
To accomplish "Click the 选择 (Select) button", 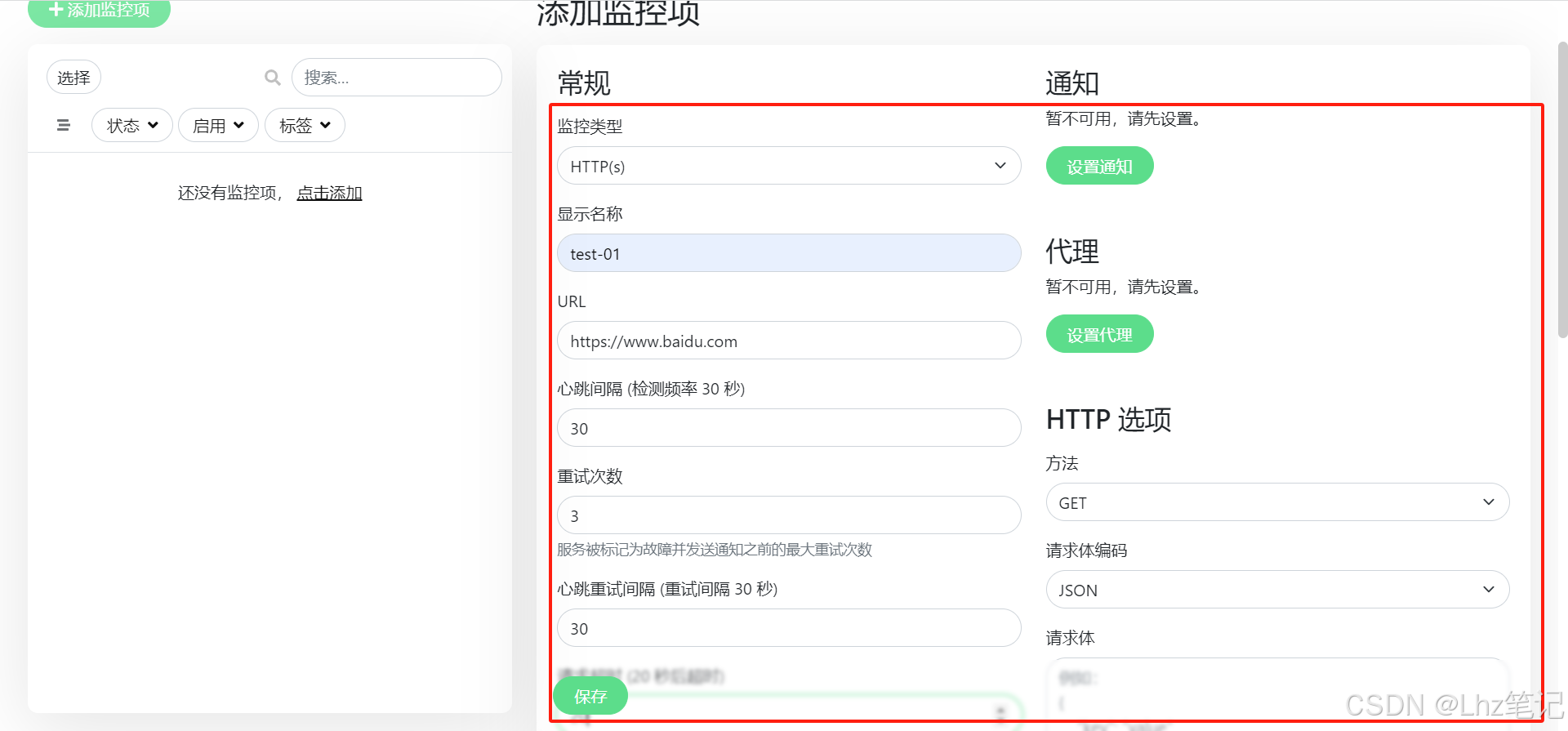I will (x=73, y=78).
